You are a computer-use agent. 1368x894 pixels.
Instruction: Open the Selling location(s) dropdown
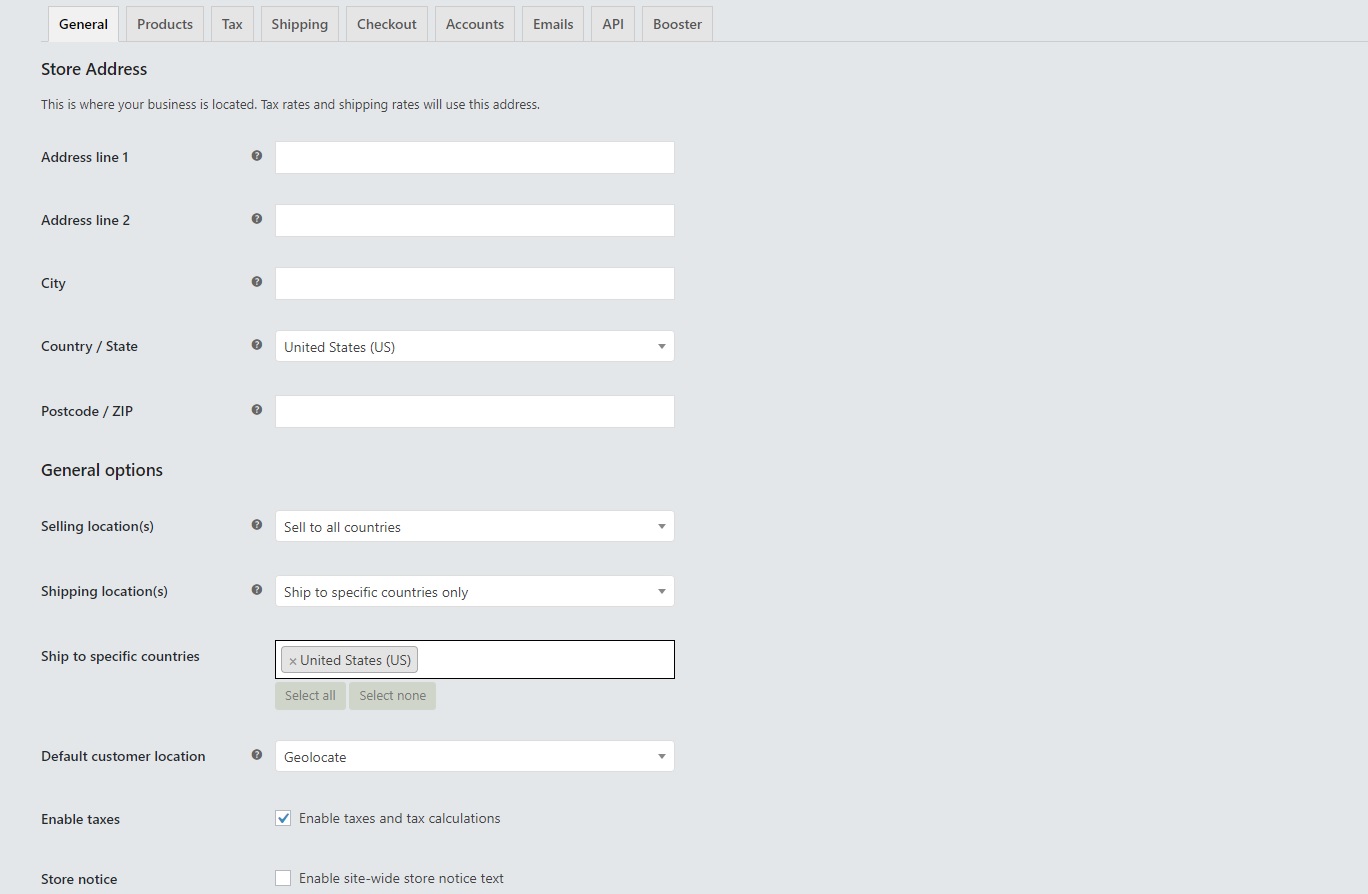click(x=475, y=526)
